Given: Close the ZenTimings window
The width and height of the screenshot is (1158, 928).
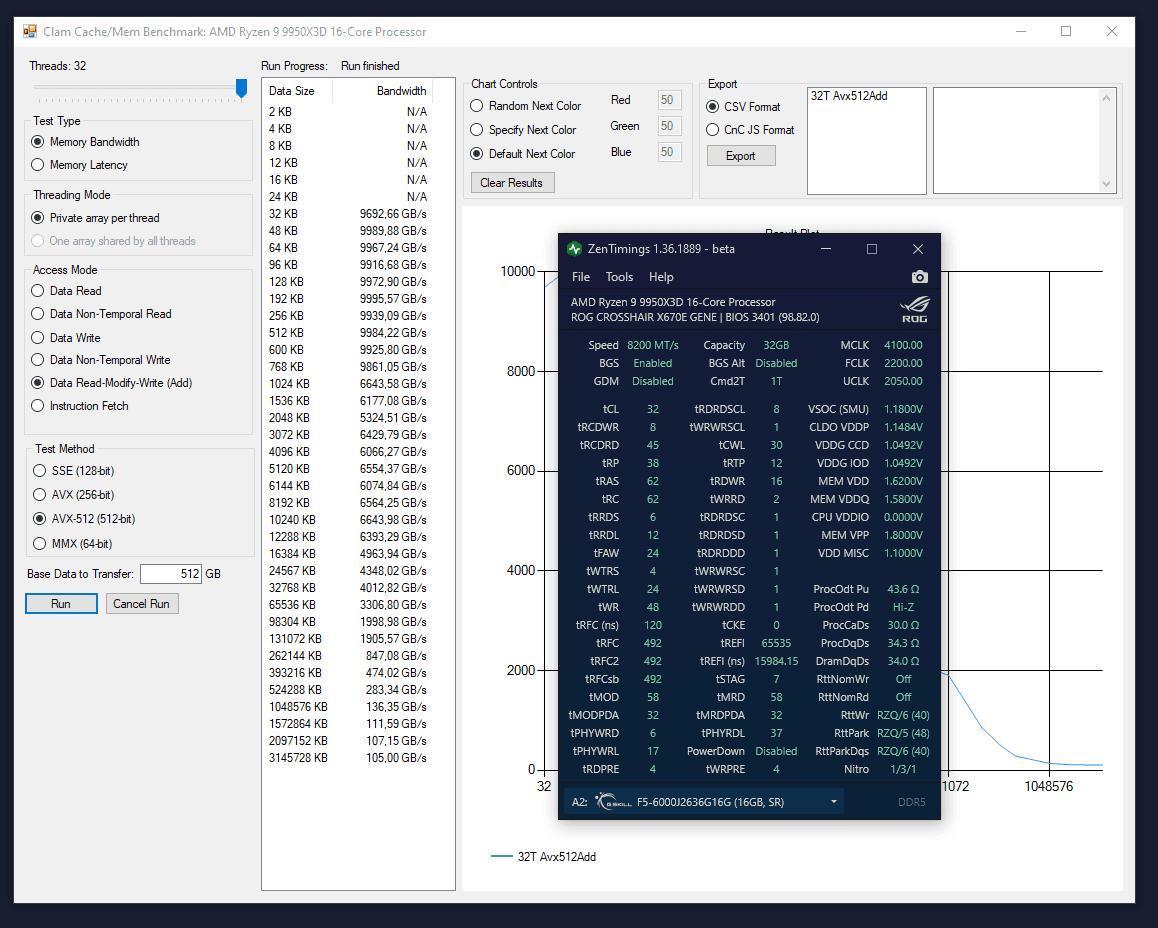Looking at the screenshot, I should click(x=917, y=249).
